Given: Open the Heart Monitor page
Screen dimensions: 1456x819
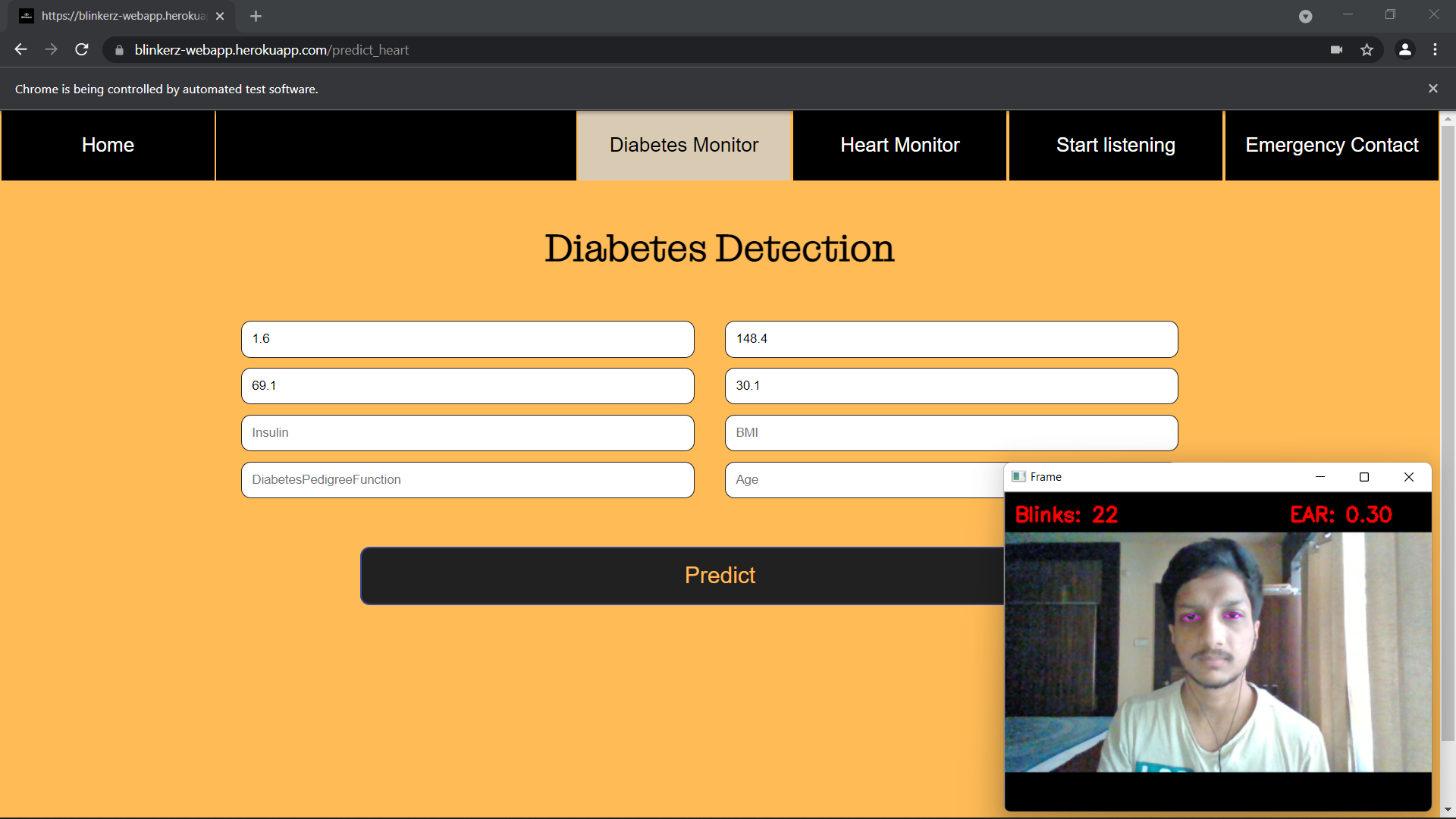Looking at the screenshot, I should click(x=899, y=145).
